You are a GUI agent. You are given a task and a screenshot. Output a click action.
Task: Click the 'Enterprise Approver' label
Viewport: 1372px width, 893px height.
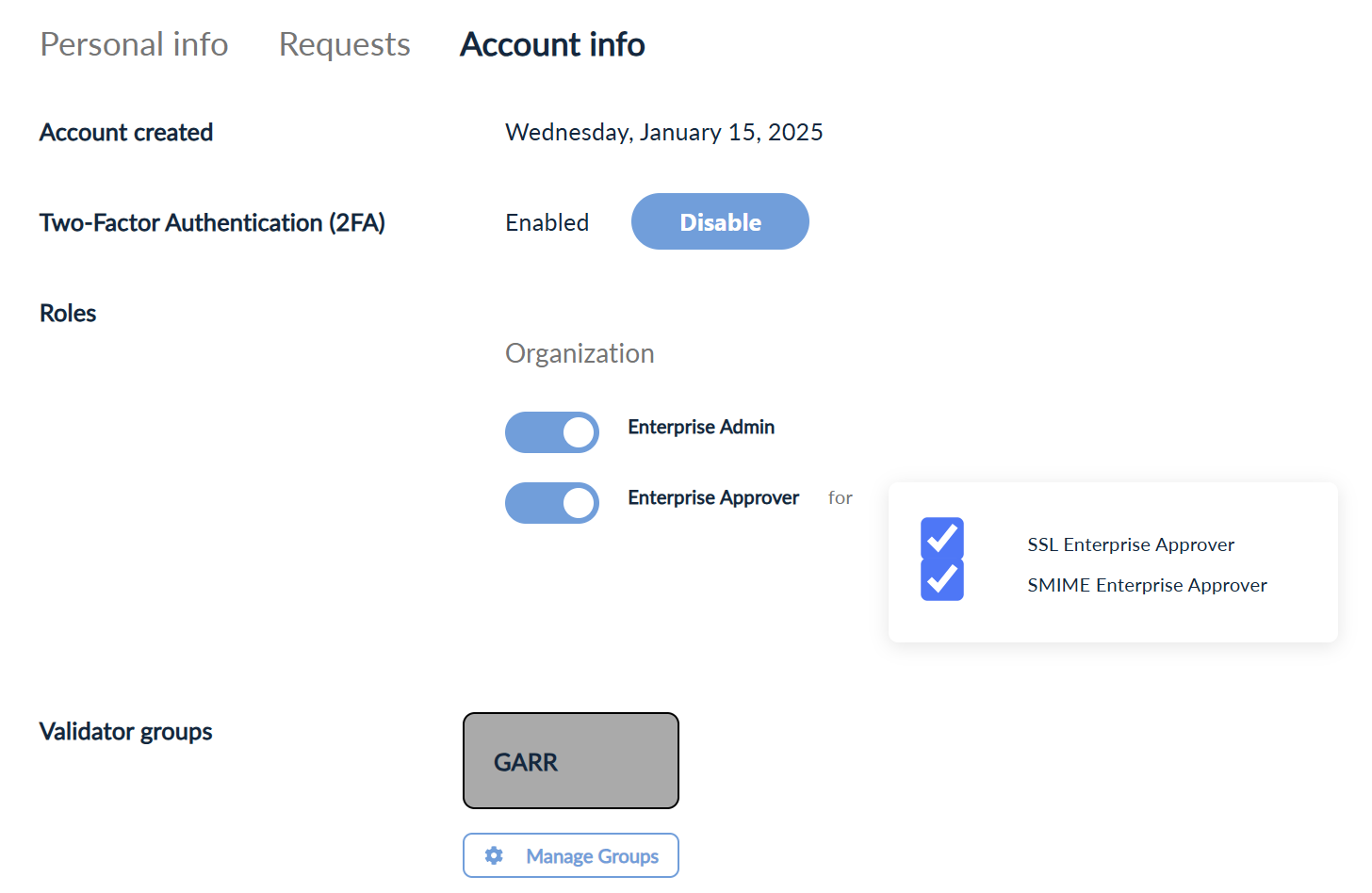(713, 497)
